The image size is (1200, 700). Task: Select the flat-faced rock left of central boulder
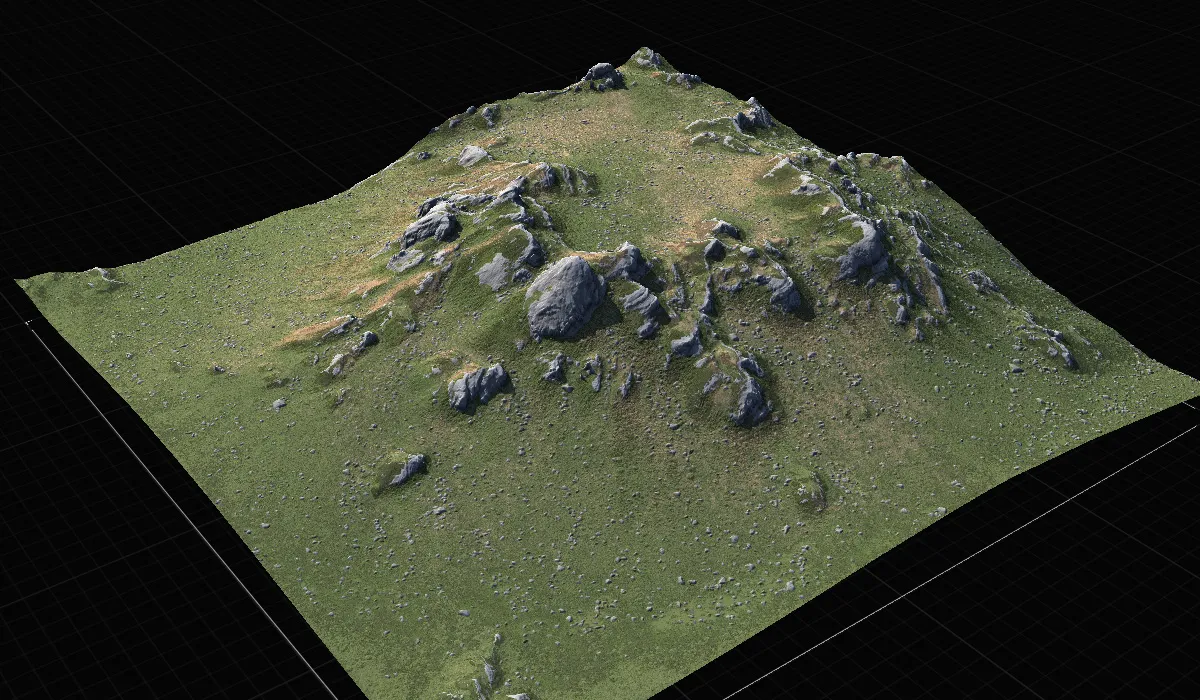click(495, 272)
